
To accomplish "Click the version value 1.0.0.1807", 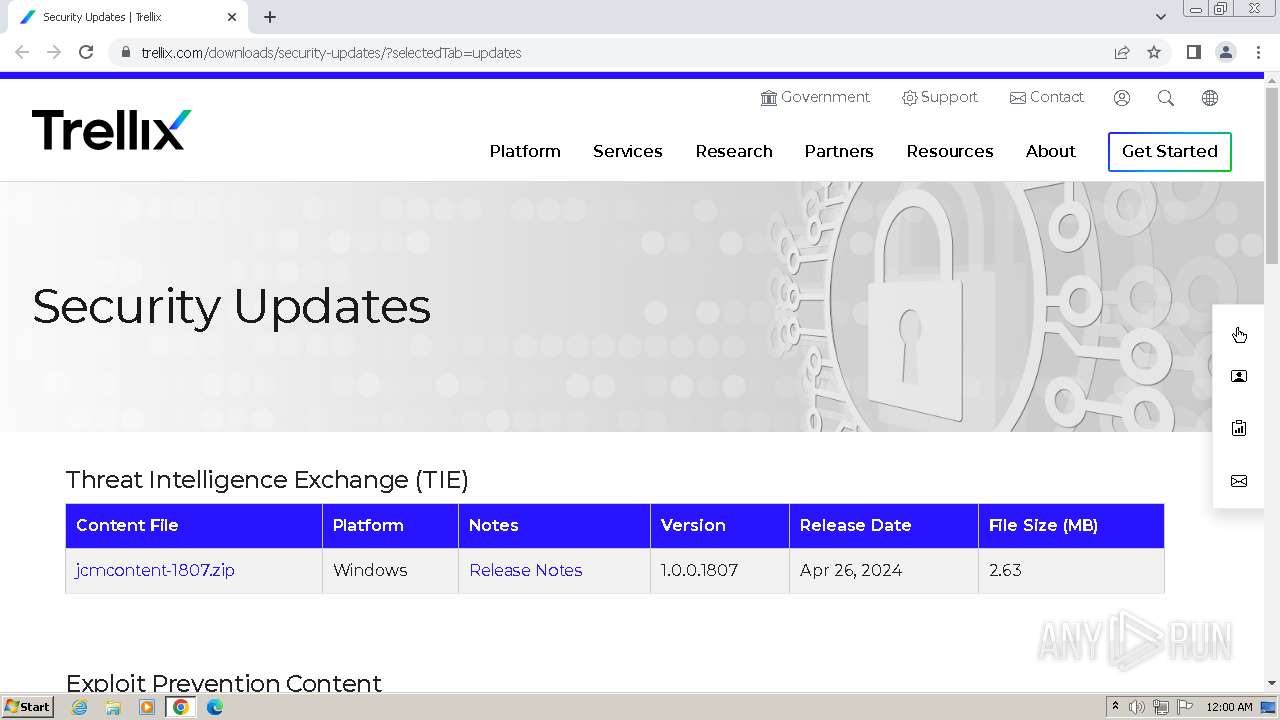I will pyautogui.click(x=699, y=570).
